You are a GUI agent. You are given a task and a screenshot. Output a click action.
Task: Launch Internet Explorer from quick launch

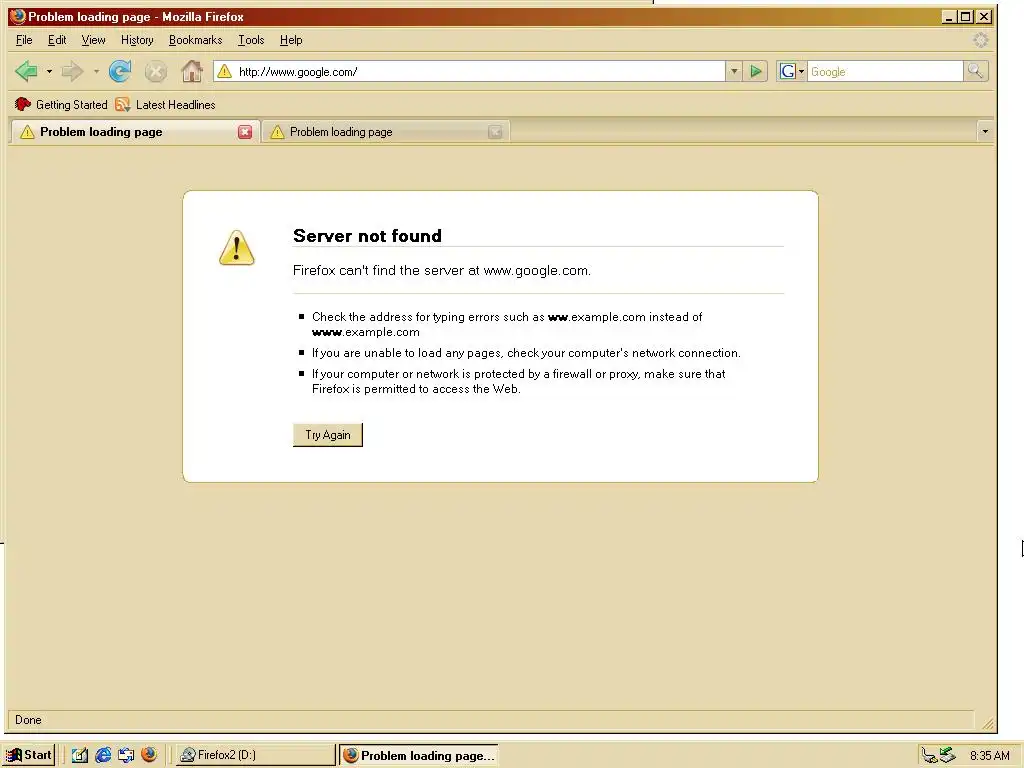click(103, 755)
